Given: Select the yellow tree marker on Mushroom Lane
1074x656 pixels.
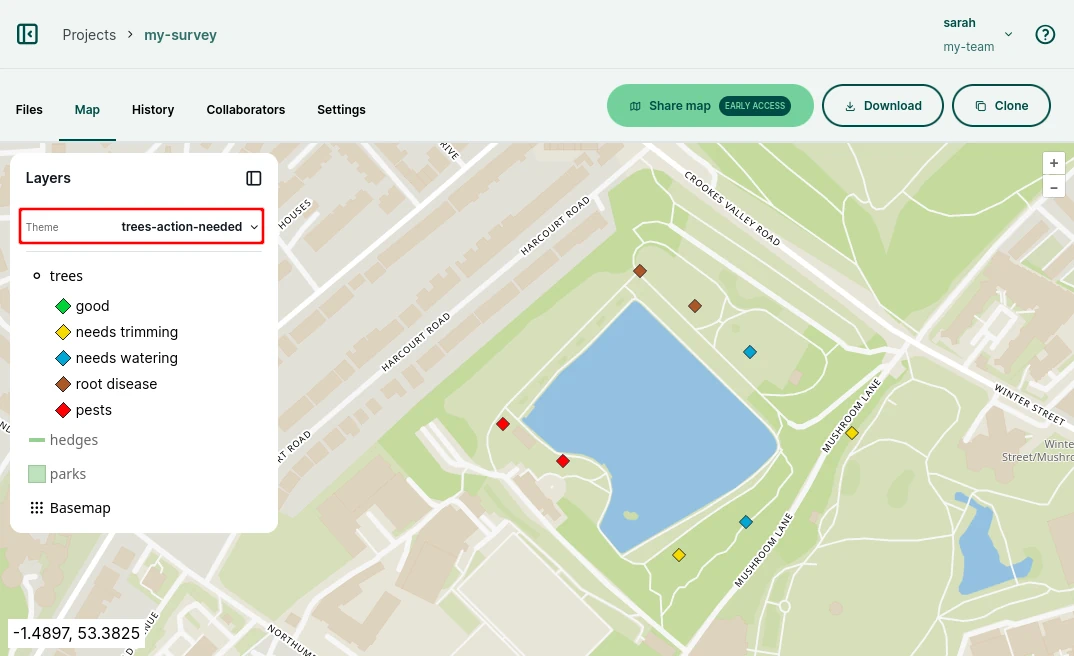Looking at the screenshot, I should (x=851, y=433).
